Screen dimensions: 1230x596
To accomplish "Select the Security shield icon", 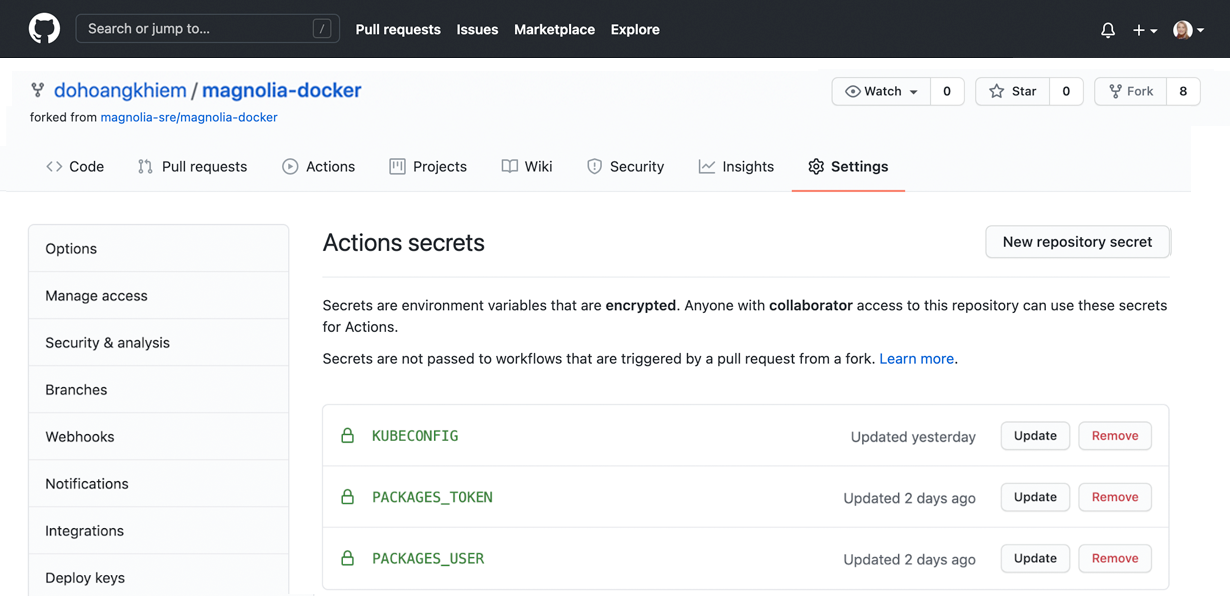I will tap(596, 166).
